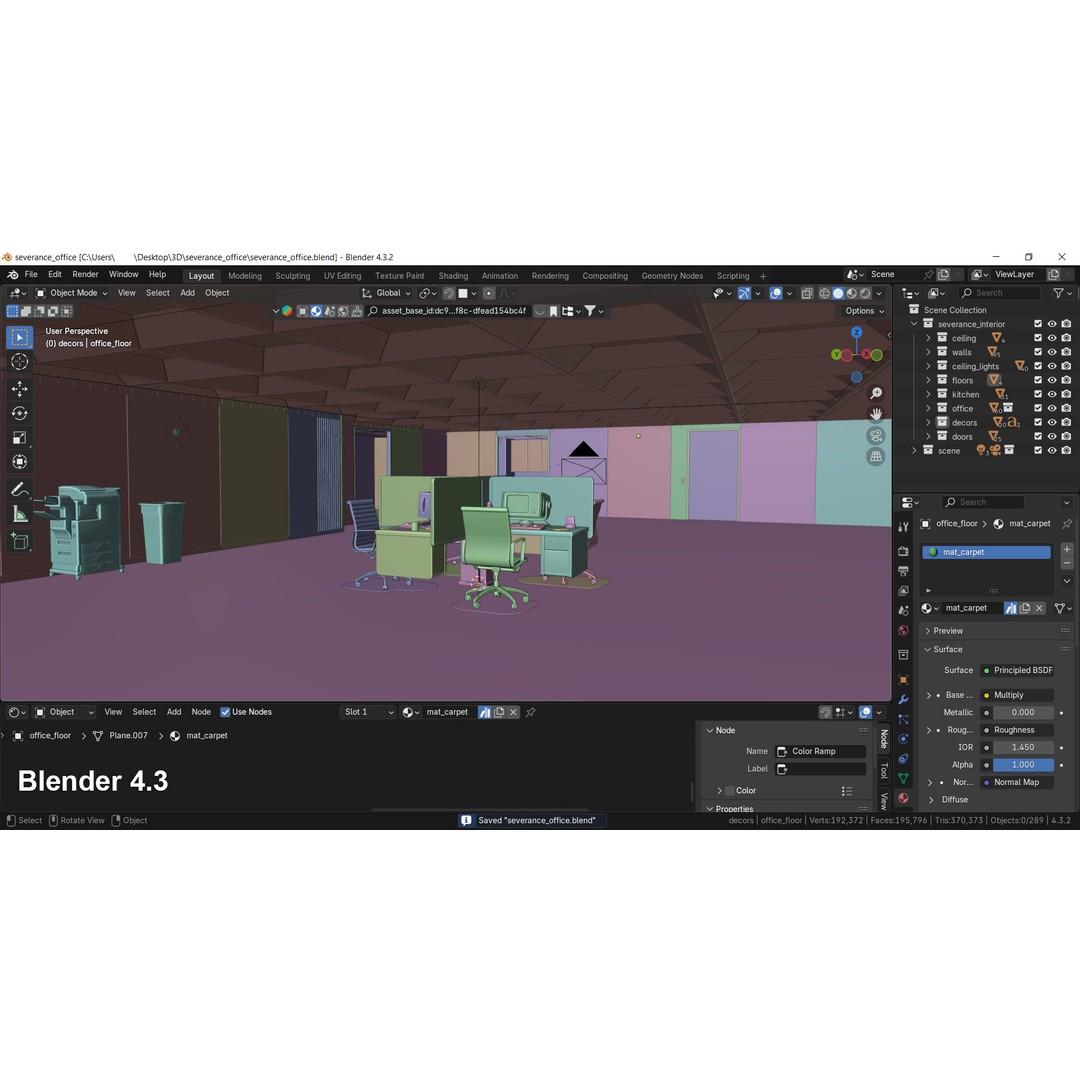Disable rendering of the ceiling_lights collection
The width and height of the screenshot is (1080, 1080).
click(1066, 366)
